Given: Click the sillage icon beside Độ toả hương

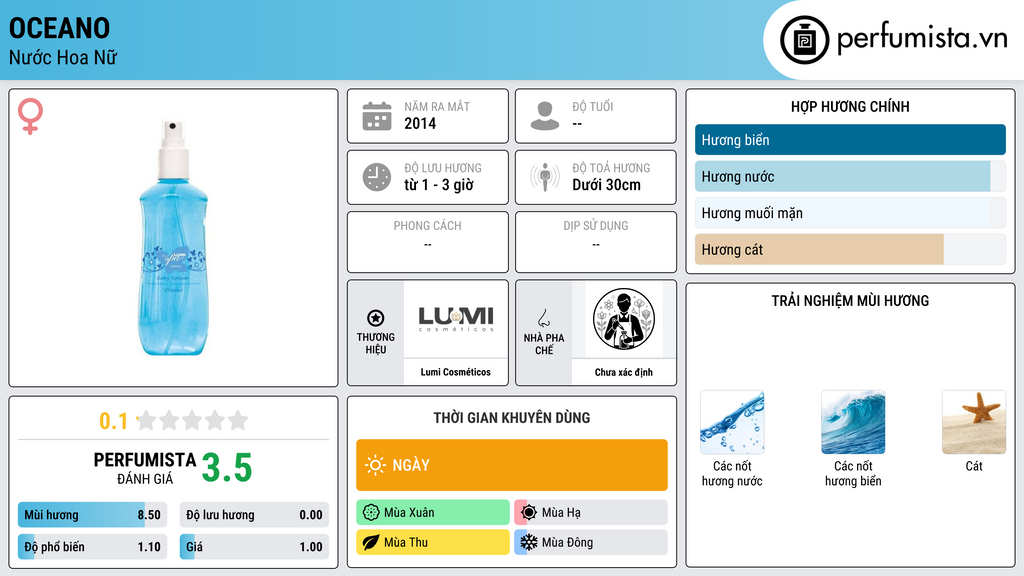Looking at the screenshot, I should [x=545, y=177].
